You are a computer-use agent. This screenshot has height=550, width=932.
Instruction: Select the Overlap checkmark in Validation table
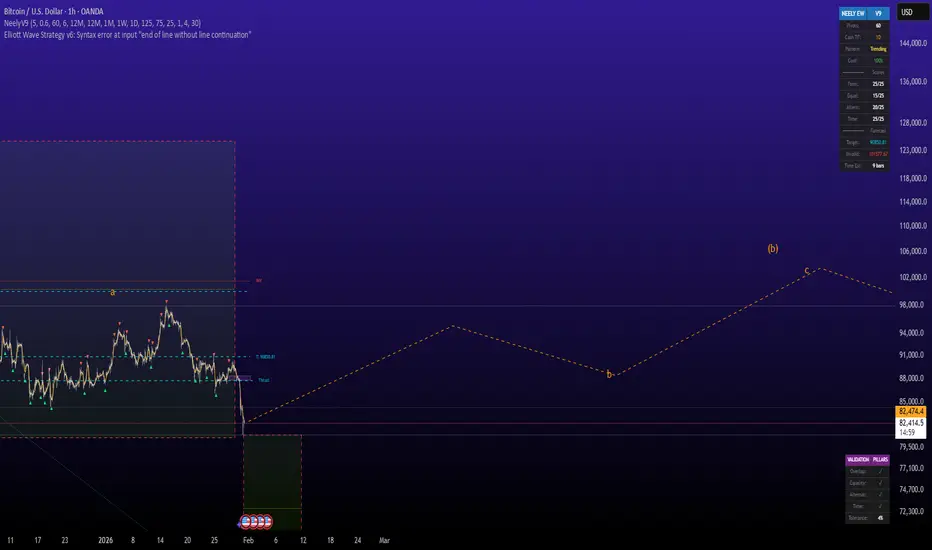pyautogui.click(x=879, y=470)
